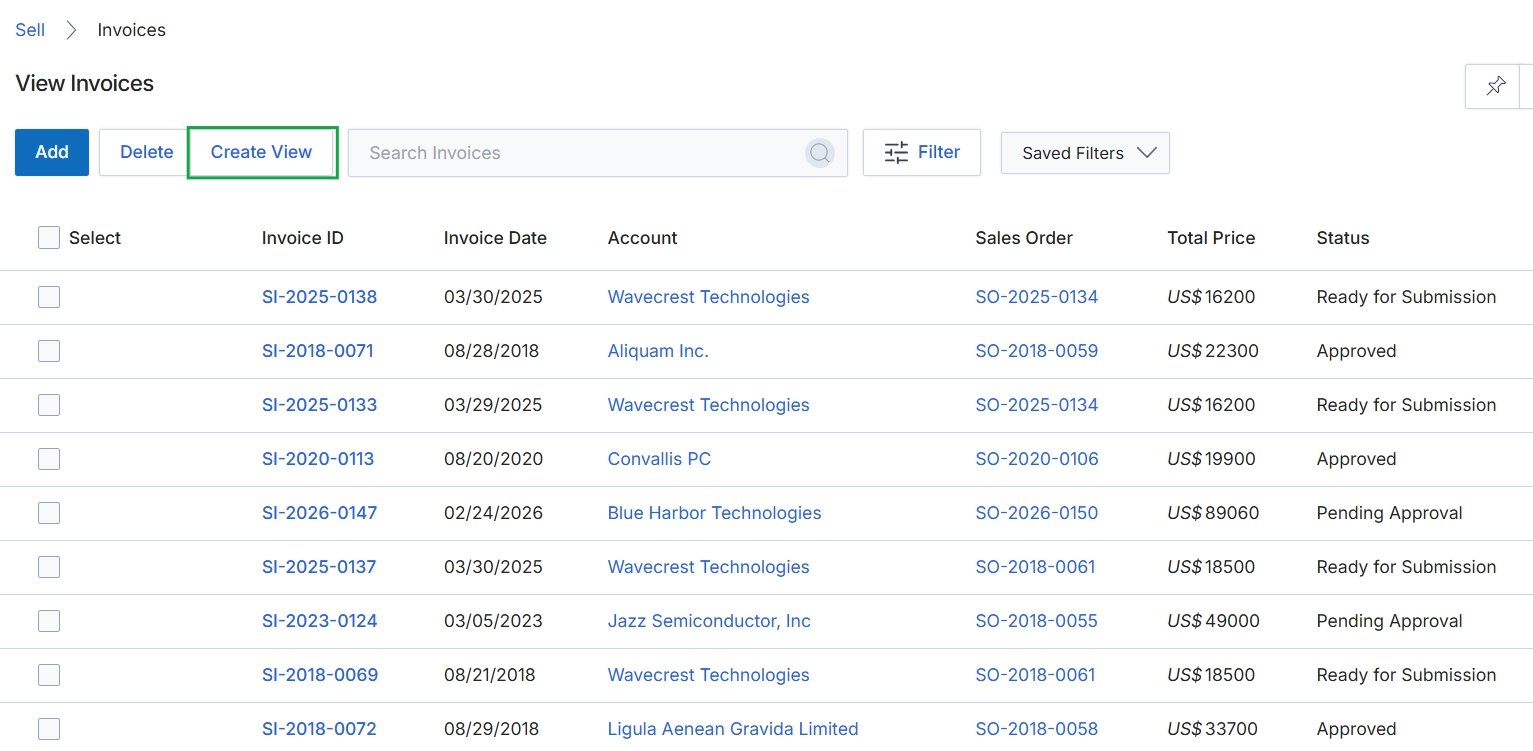Click the Status column header
This screenshot has width=1533, height=751.
click(x=1343, y=238)
